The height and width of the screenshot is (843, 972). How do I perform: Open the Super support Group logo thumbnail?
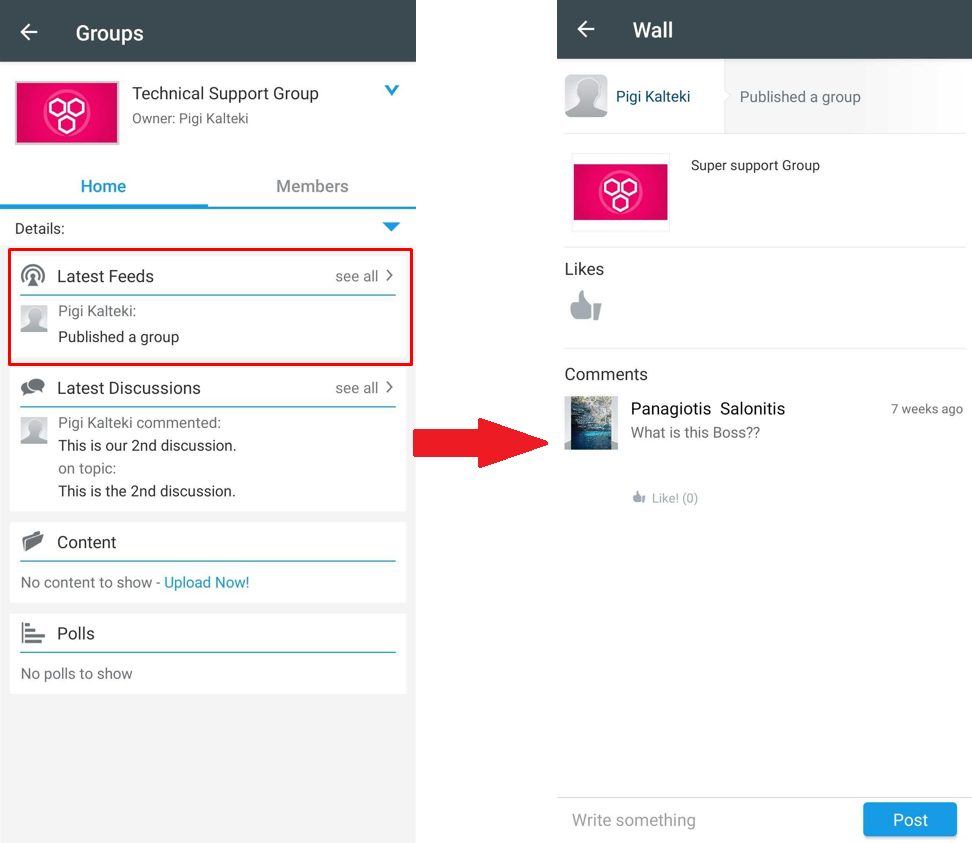[x=621, y=192]
